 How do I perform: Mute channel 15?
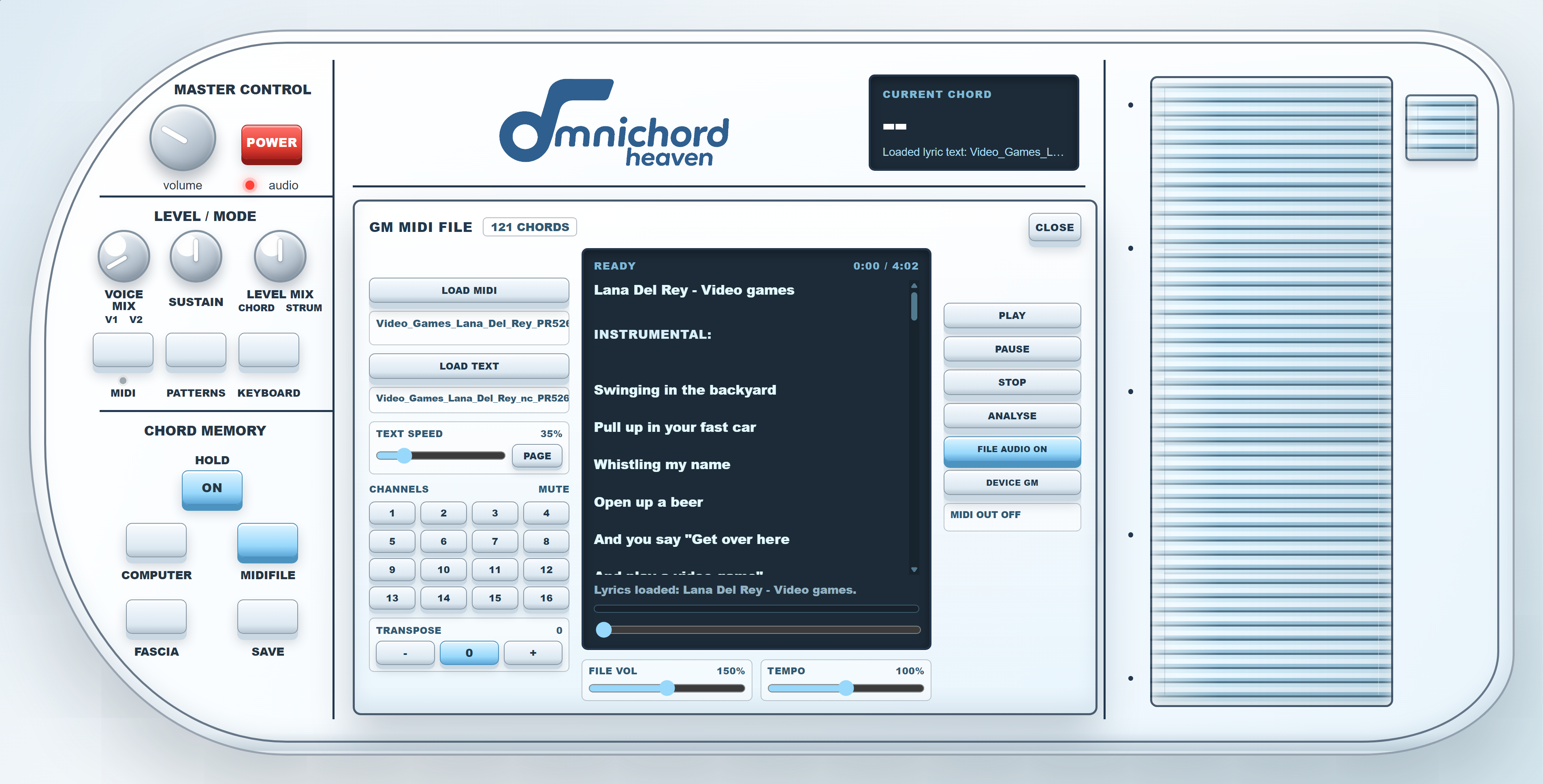click(x=495, y=598)
